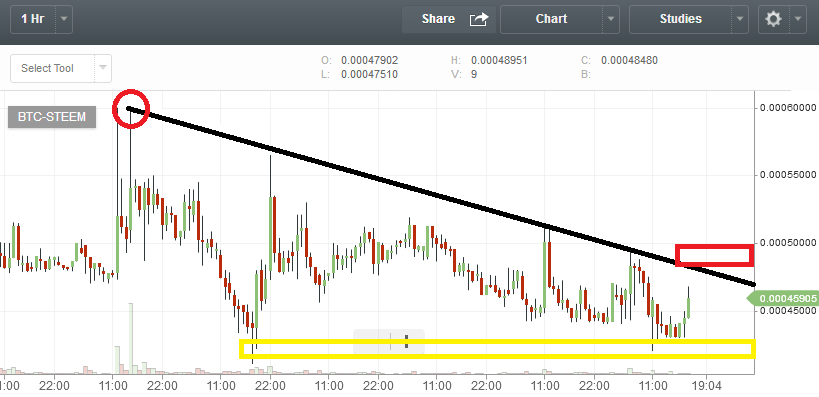
Task: Click the current price tag 0.00045905
Action: pos(783,298)
